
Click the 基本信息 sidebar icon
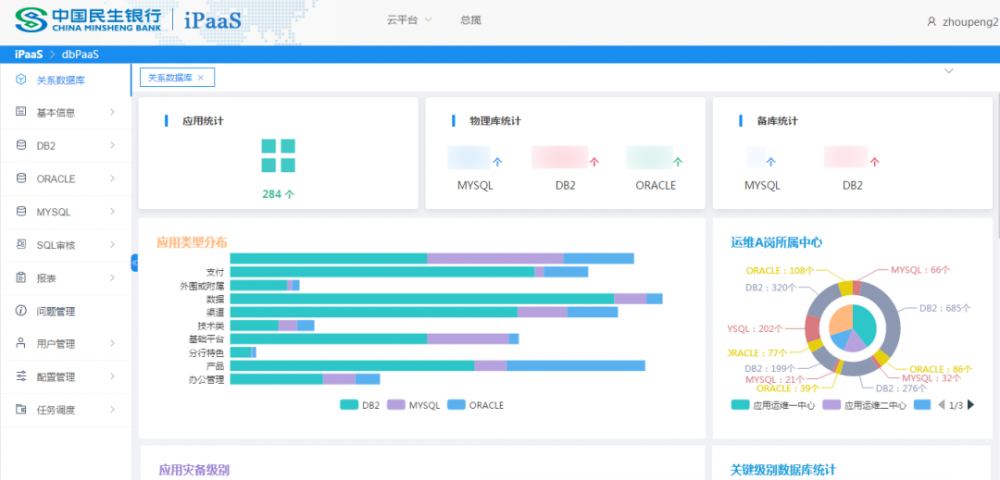tap(21, 112)
